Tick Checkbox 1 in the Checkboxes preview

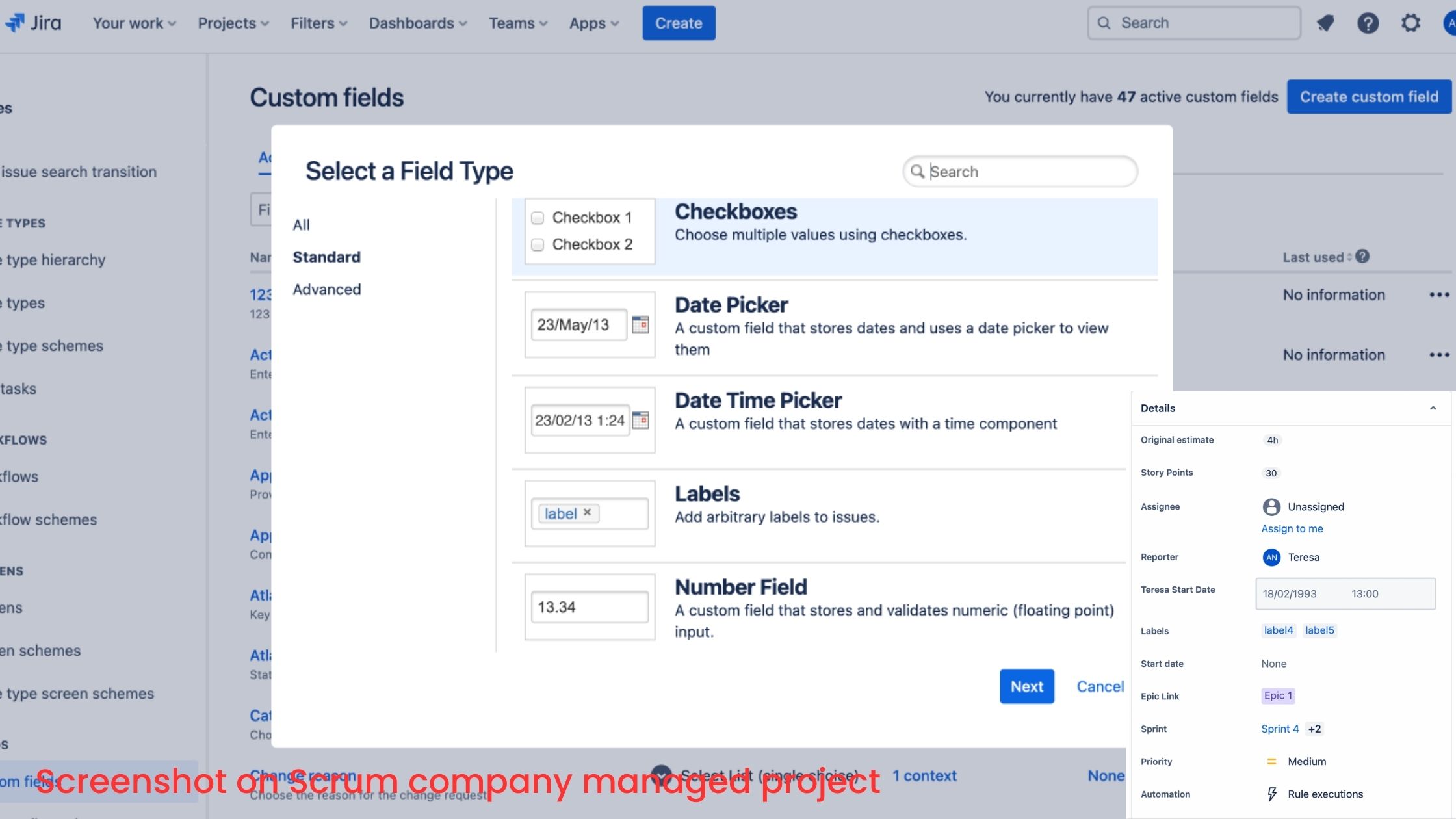tap(537, 218)
